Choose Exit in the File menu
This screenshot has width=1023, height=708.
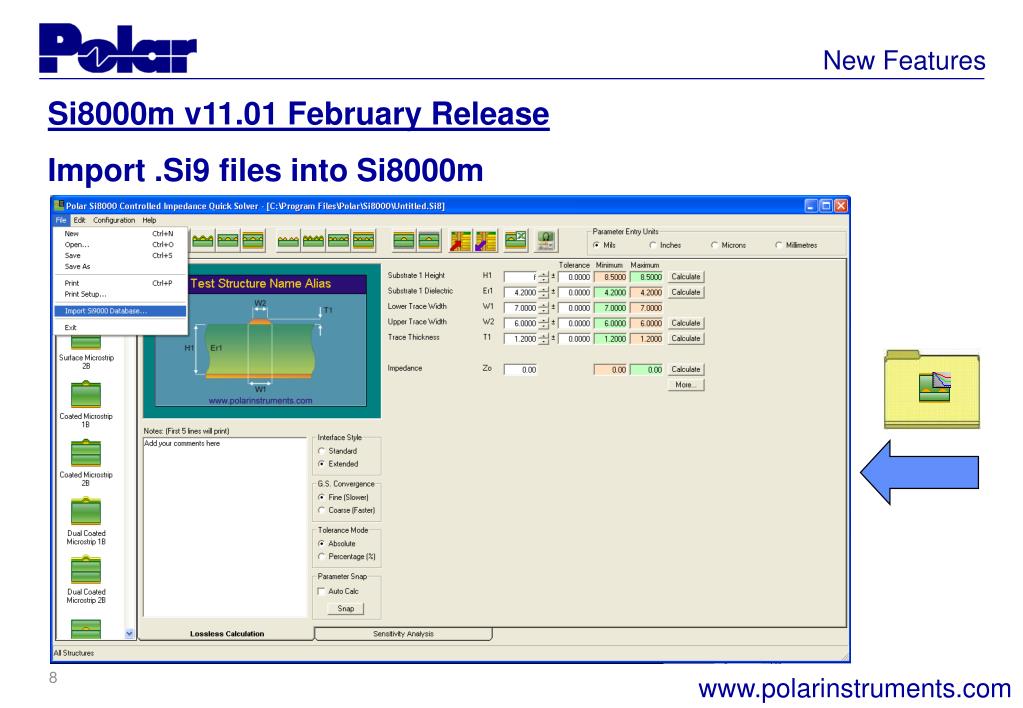click(121, 328)
